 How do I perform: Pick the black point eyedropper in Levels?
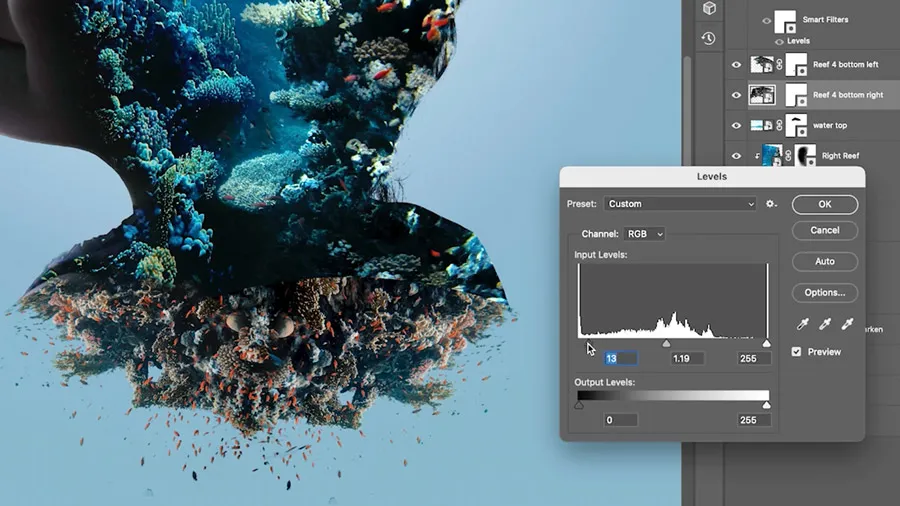802,324
